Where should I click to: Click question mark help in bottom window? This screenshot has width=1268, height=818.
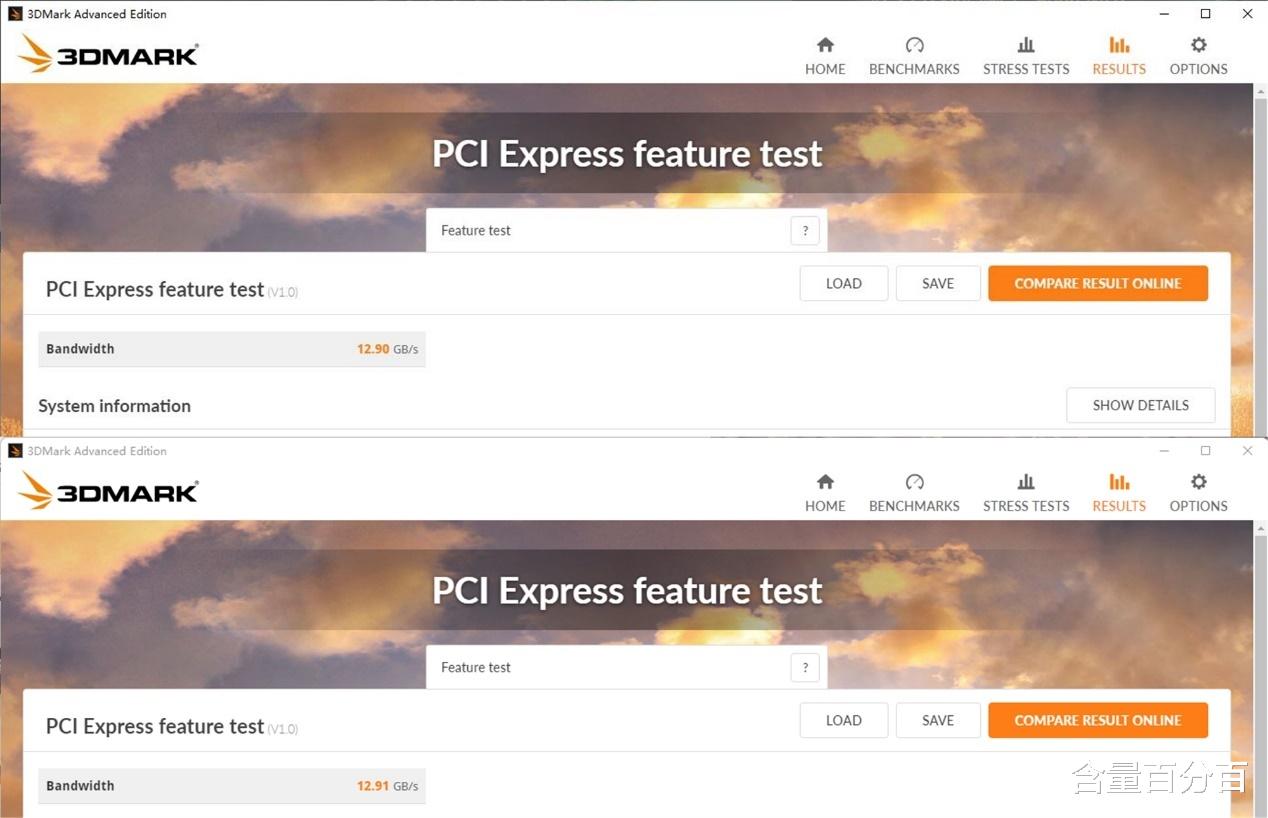tap(805, 668)
